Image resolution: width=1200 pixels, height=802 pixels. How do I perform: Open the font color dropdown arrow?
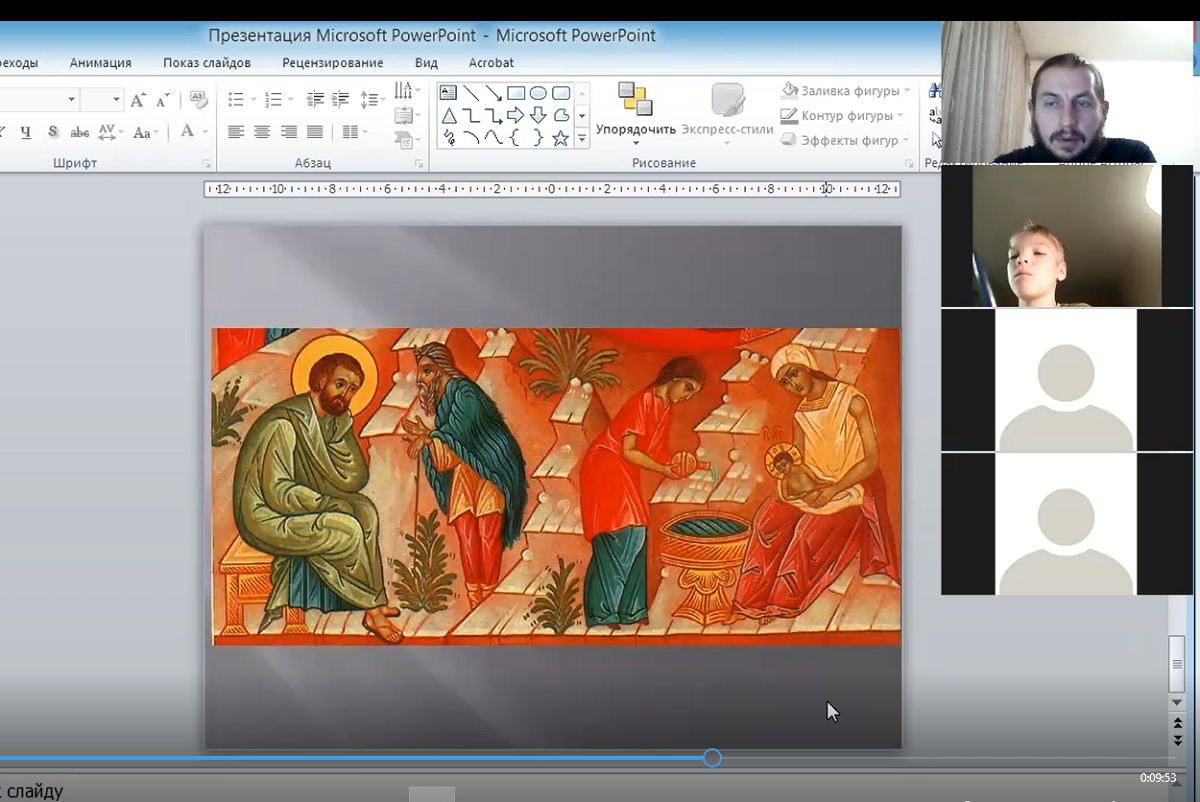click(205, 132)
